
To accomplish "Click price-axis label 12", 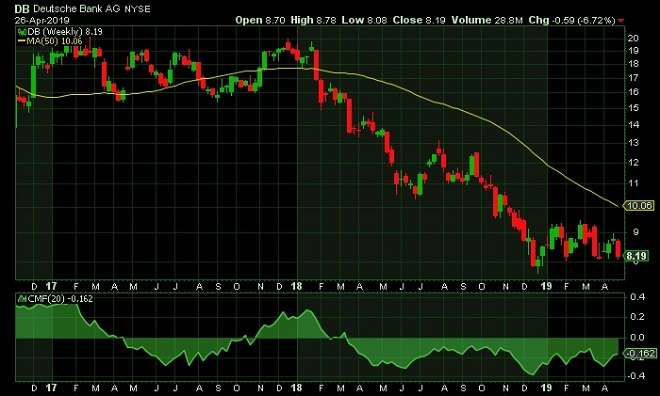I will click(x=633, y=162).
